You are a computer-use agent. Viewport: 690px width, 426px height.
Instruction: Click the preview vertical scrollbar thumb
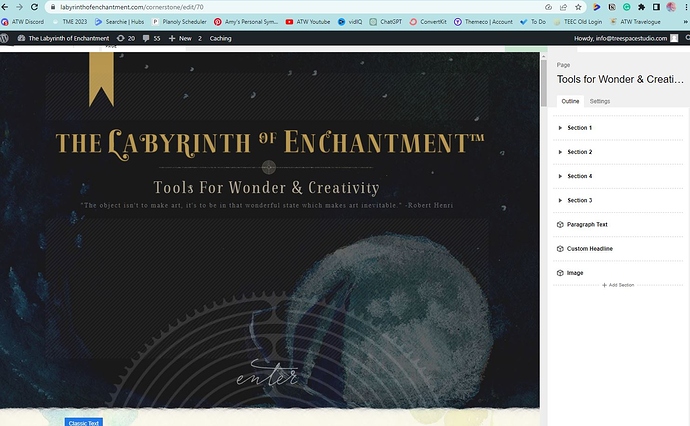pyautogui.click(x=543, y=83)
